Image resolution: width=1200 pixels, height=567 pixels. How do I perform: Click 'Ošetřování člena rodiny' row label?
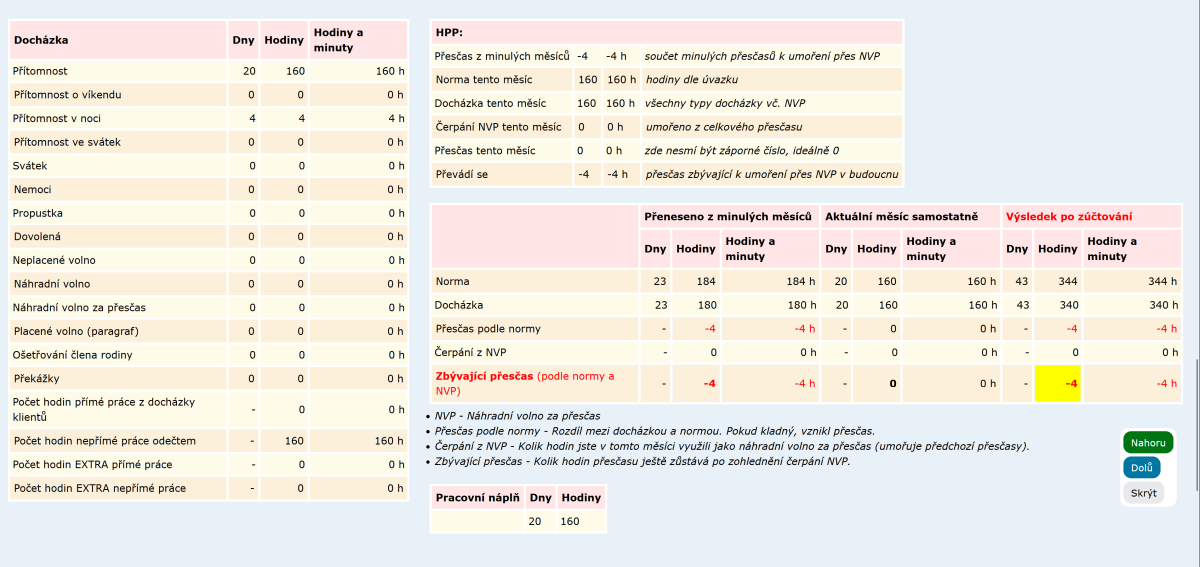[73, 355]
